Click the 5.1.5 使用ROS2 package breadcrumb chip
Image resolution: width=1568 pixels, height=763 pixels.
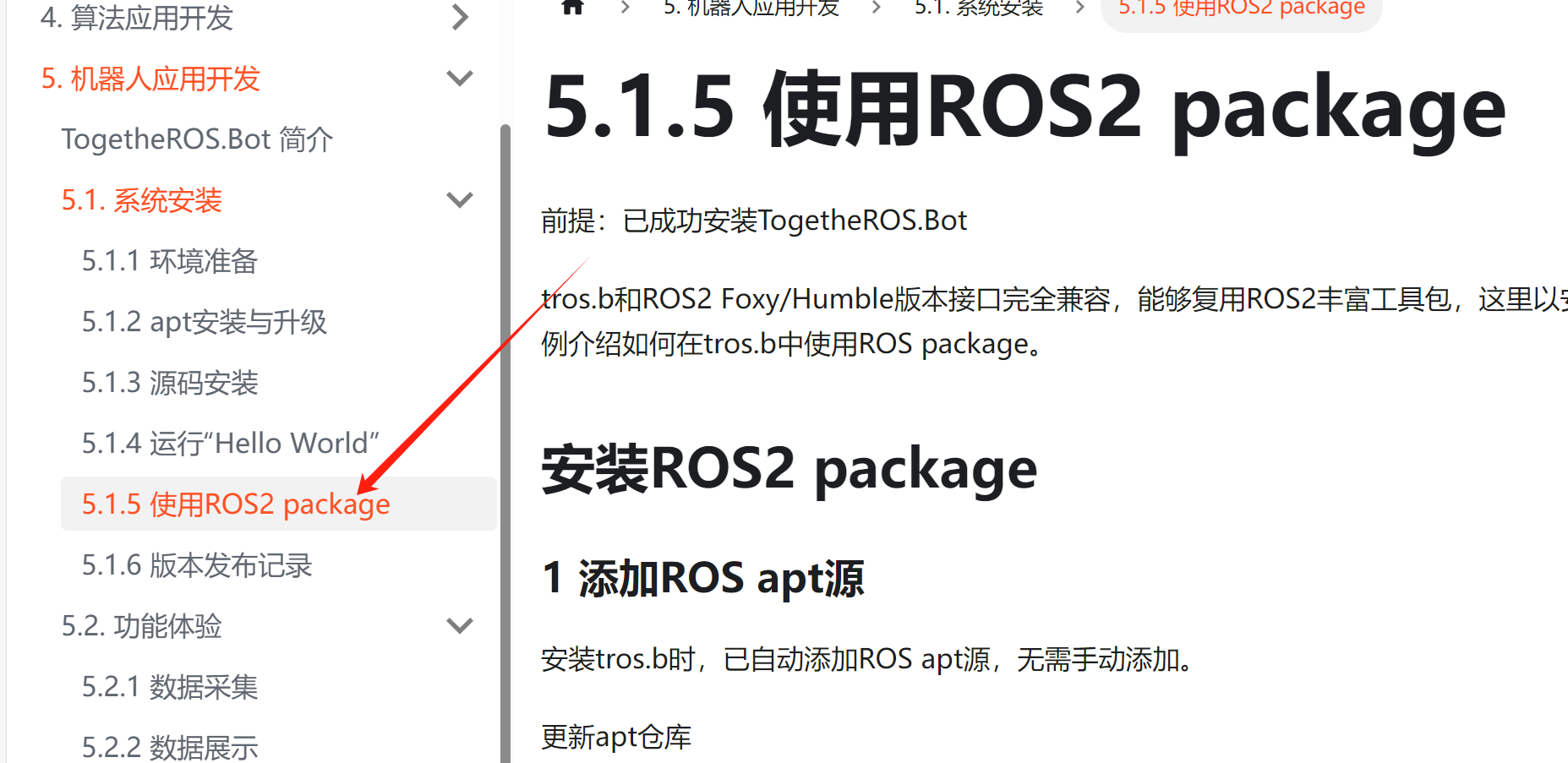pyautogui.click(x=1239, y=8)
